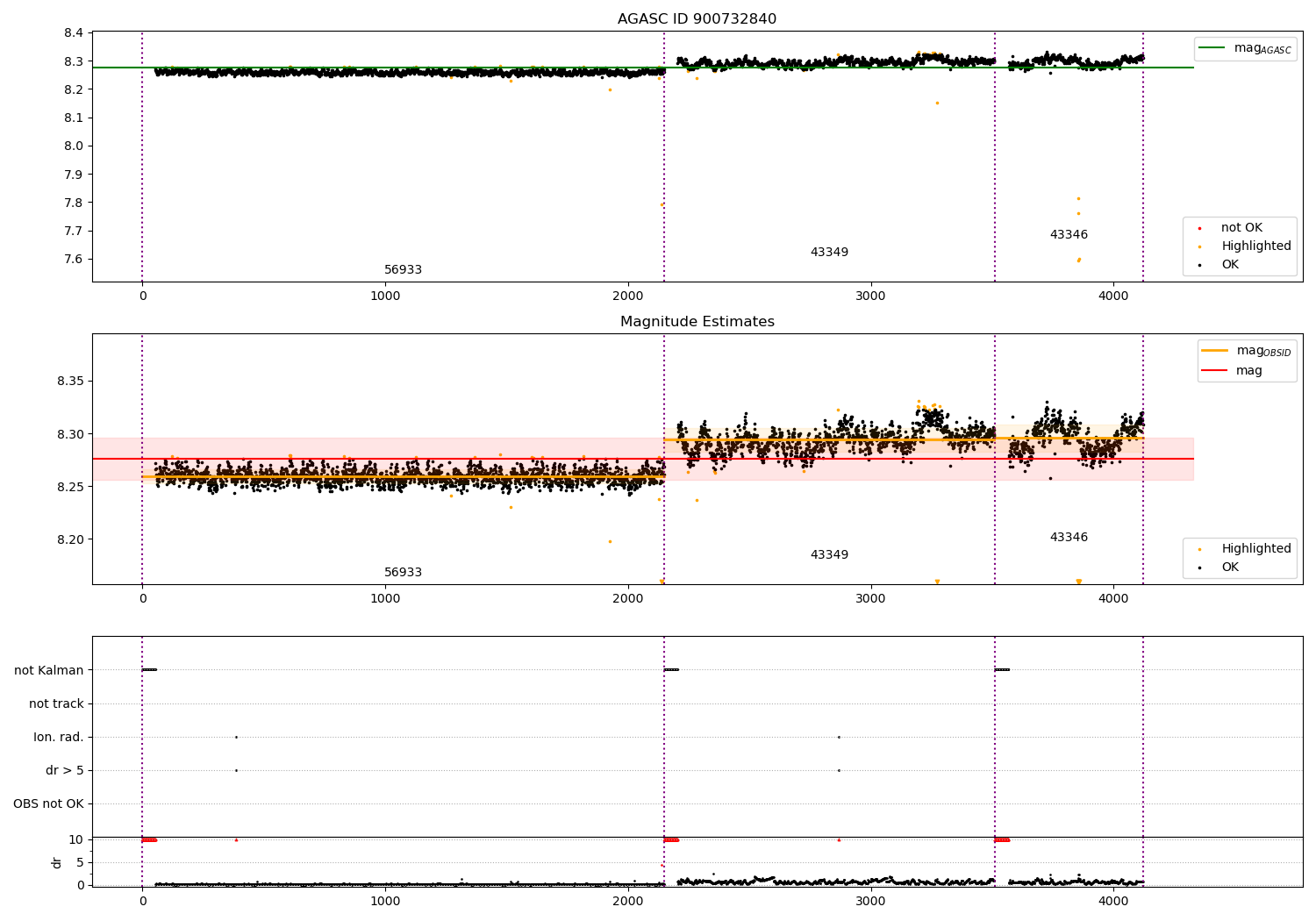Click the 1000 x-axis tick of the bottom plot

point(385,901)
